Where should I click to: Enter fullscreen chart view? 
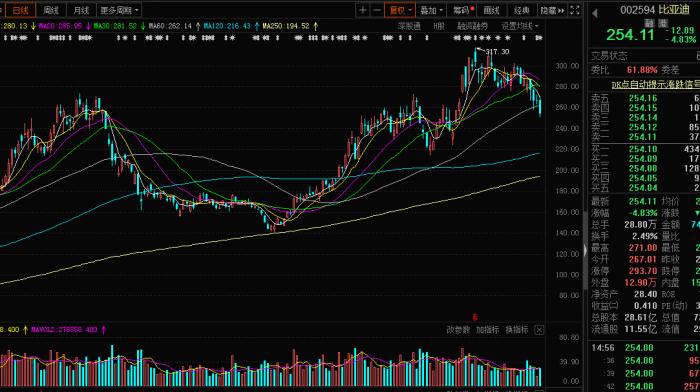575,10
